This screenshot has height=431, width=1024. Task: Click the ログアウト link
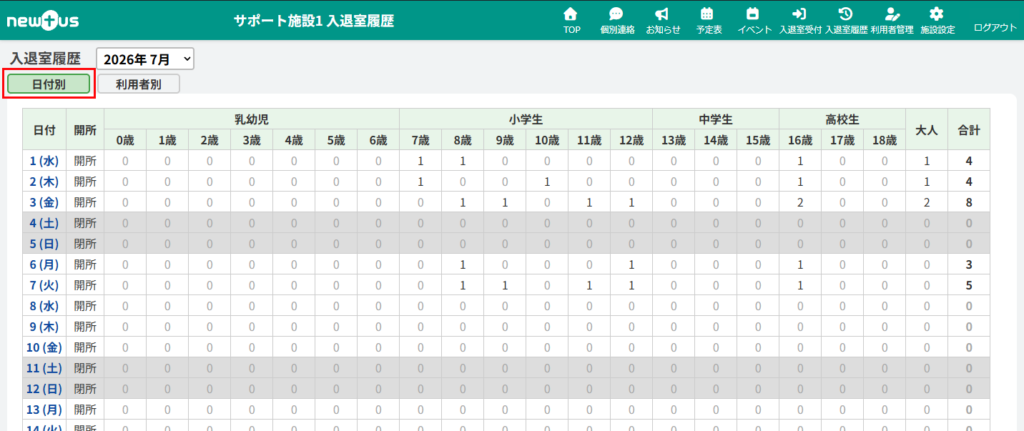coord(995,28)
